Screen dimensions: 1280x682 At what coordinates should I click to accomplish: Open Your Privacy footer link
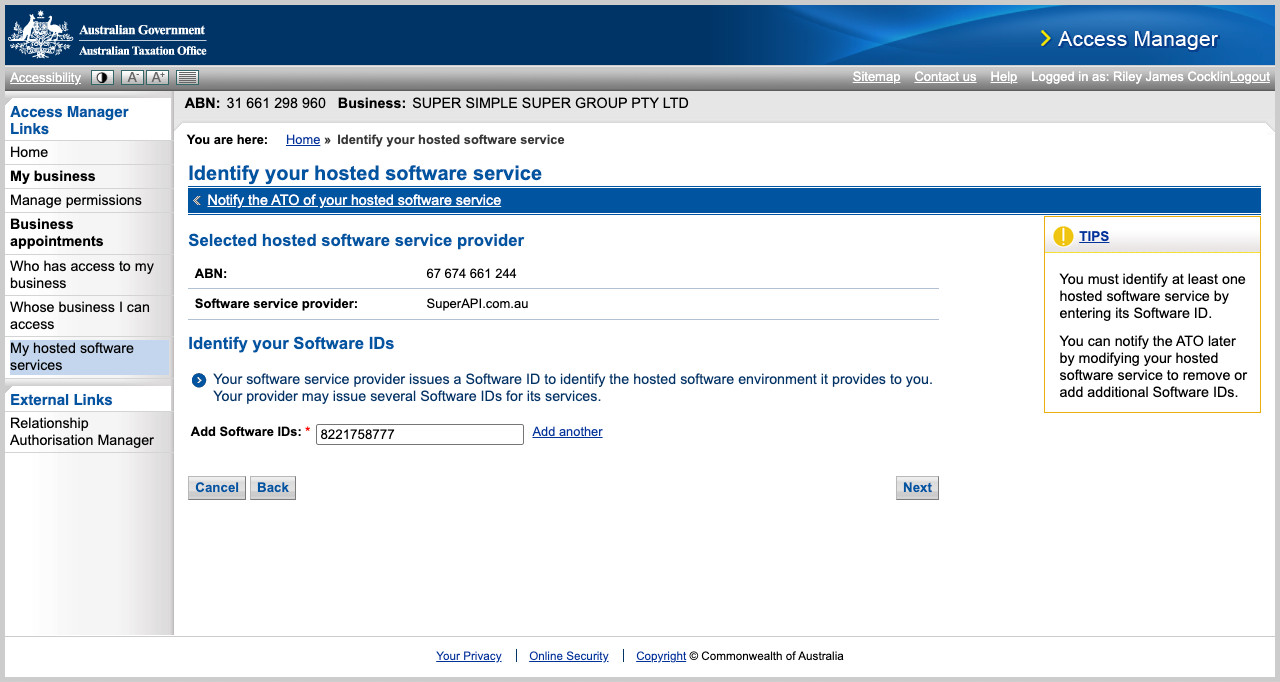click(x=469, y=656)
